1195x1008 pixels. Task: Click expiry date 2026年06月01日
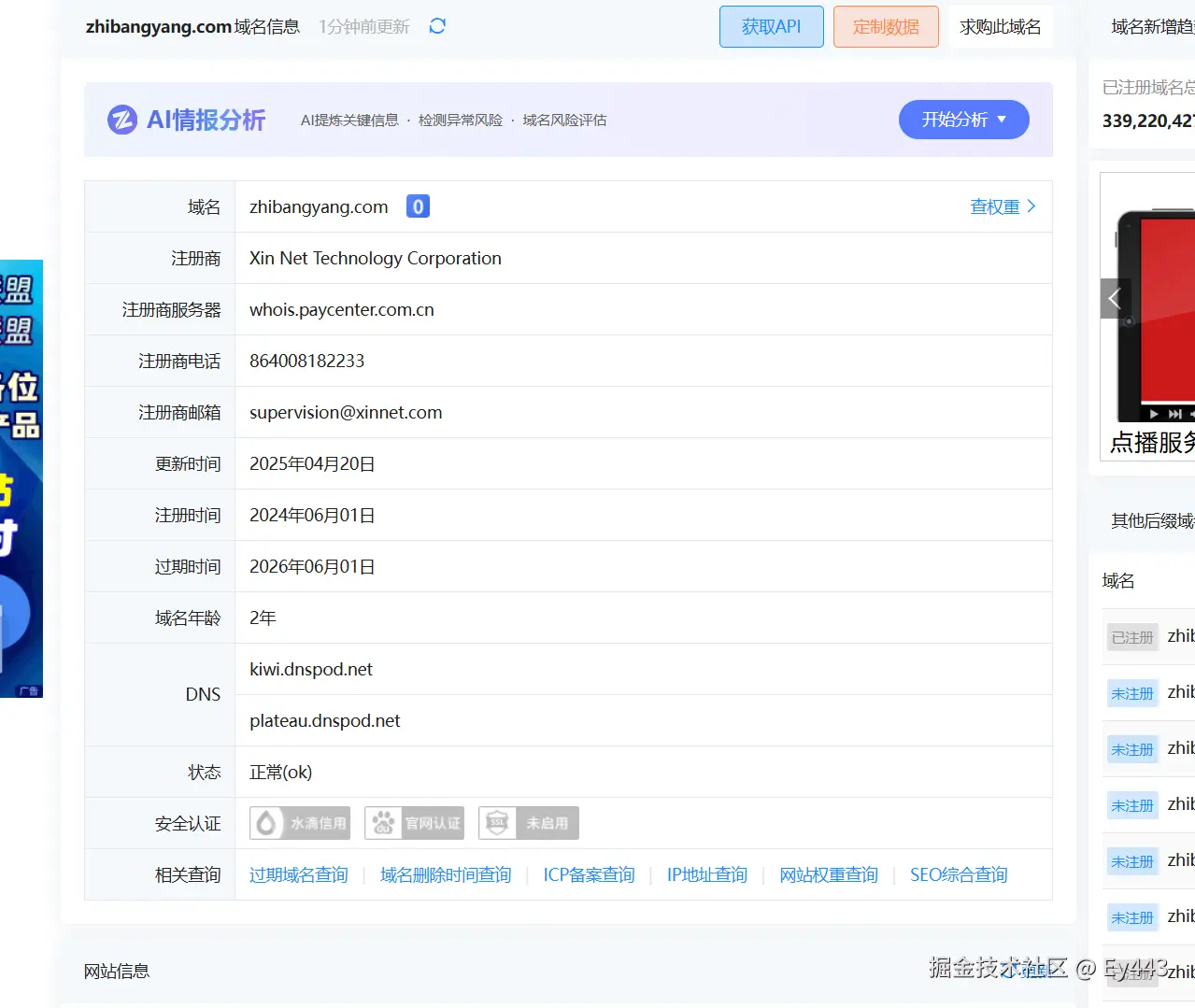click(312, 566)
